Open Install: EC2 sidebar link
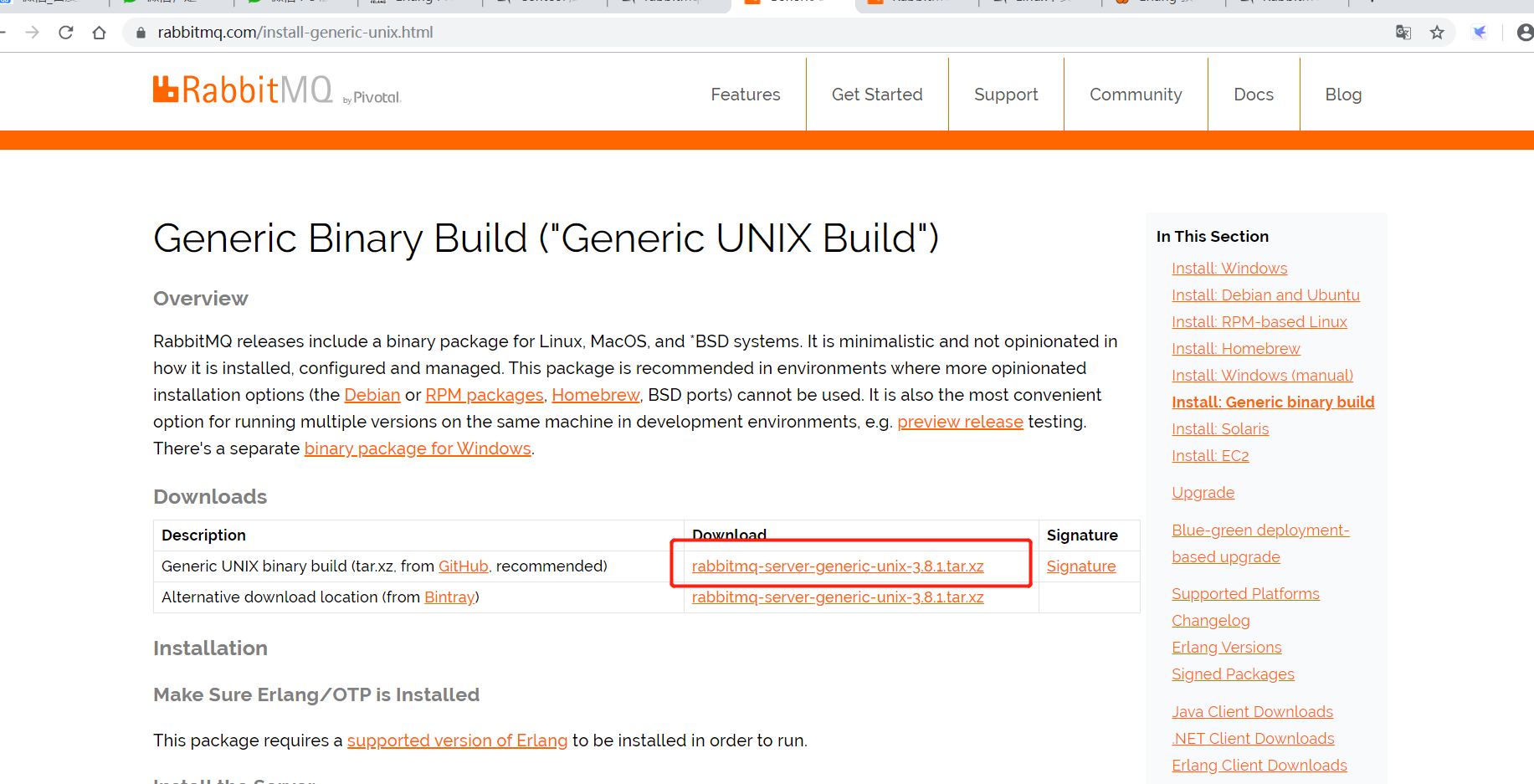This screenshot has height=784, width=1534. (1210, 456)
